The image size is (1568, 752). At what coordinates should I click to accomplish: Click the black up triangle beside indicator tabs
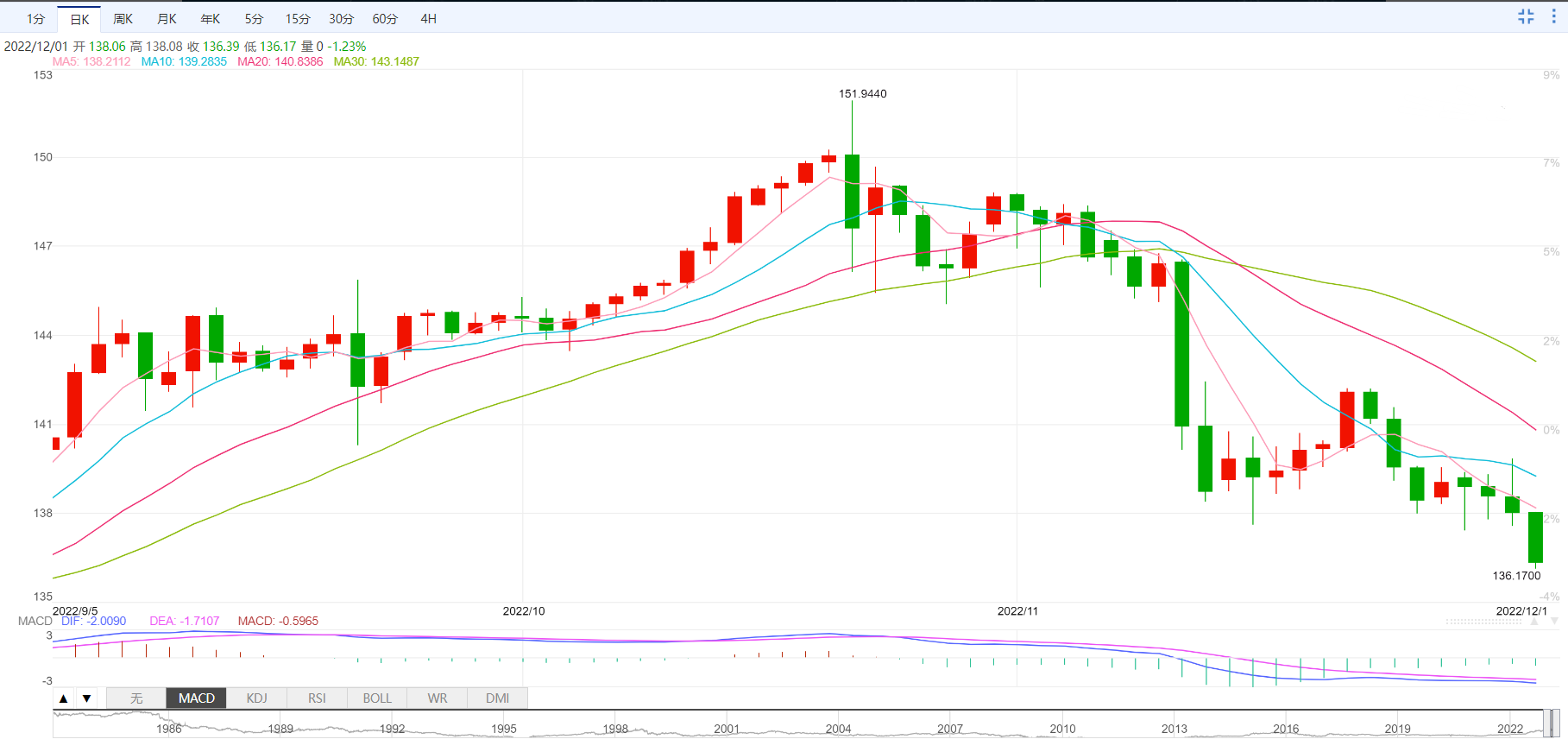click(x=63, y=698)
